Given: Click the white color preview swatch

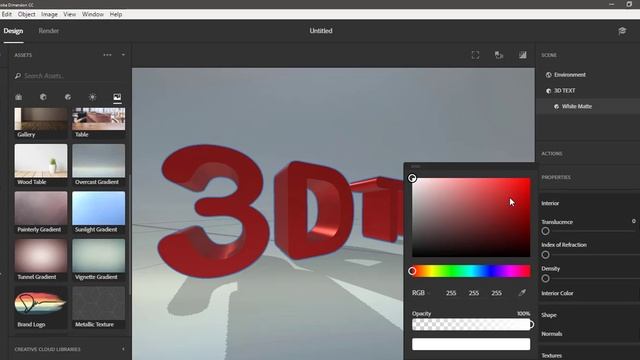Looking at the screenshot, I should point(471,344).
